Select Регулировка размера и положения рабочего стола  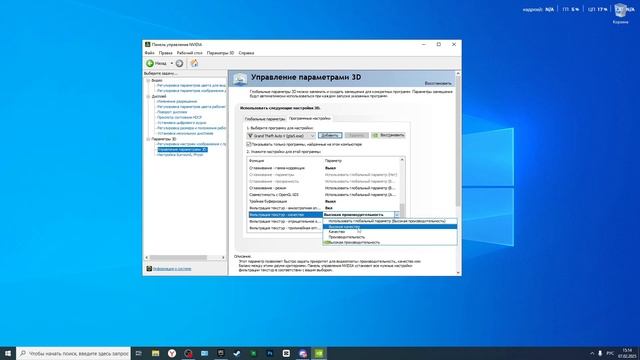191,128
